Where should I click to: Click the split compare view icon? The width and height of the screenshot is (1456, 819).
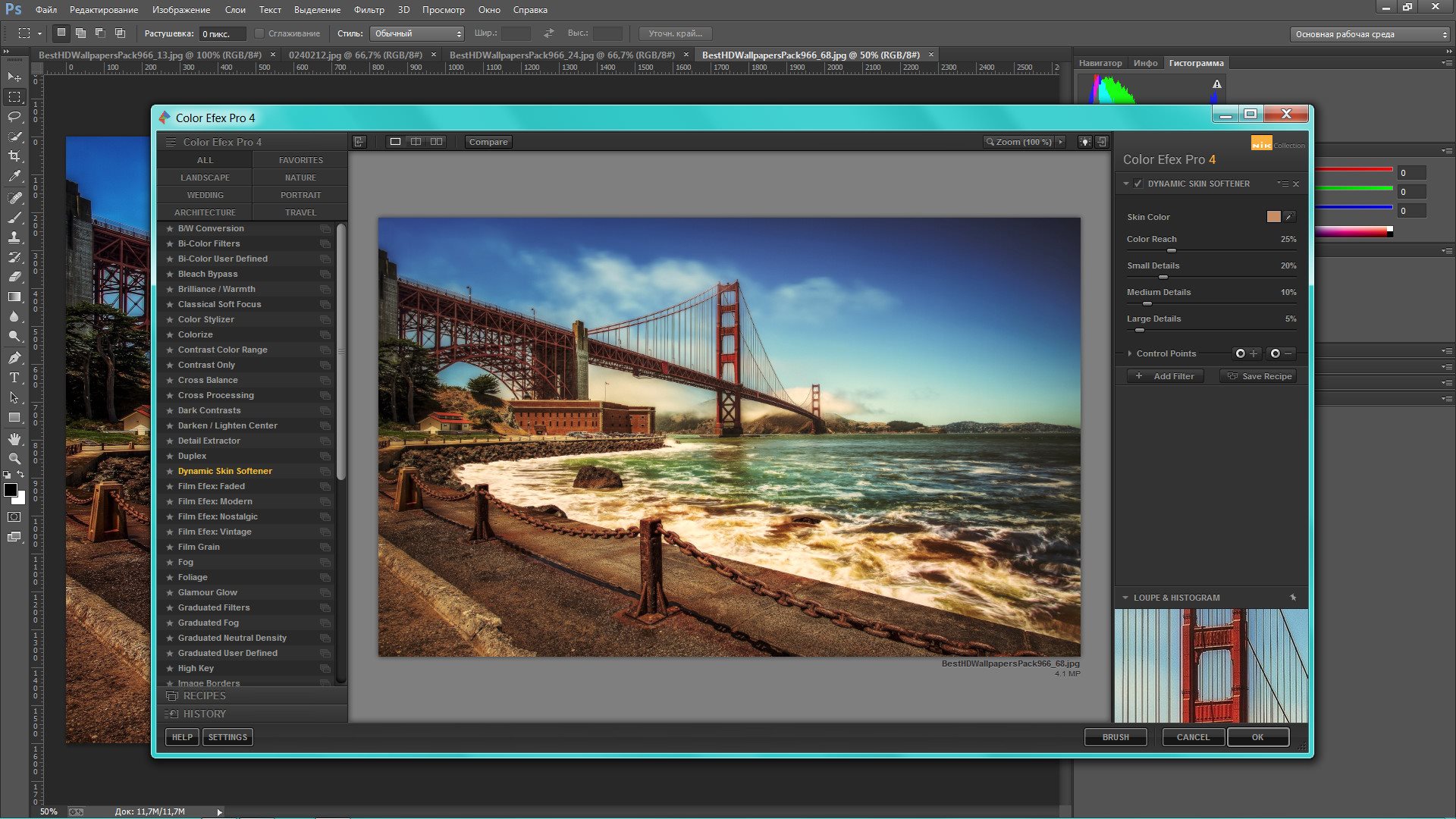416,141
